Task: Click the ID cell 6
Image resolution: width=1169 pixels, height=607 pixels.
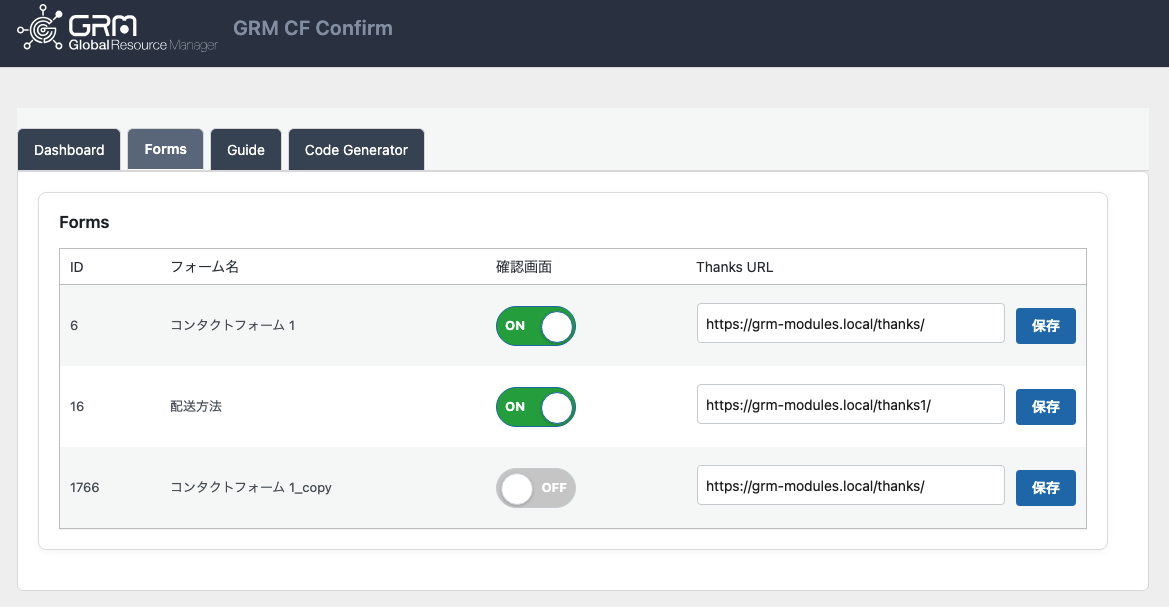Action: [x=74, y=325]
